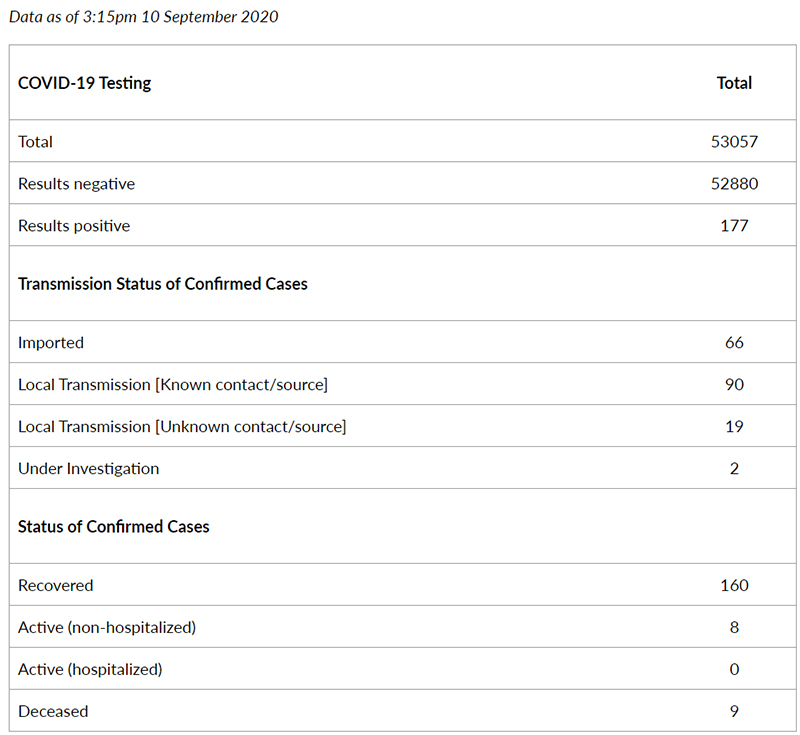This screenshot has width=800, height=735.
Task: Click the "Status of Confirmed Cases" heading
Action: (x=114, y=526)
